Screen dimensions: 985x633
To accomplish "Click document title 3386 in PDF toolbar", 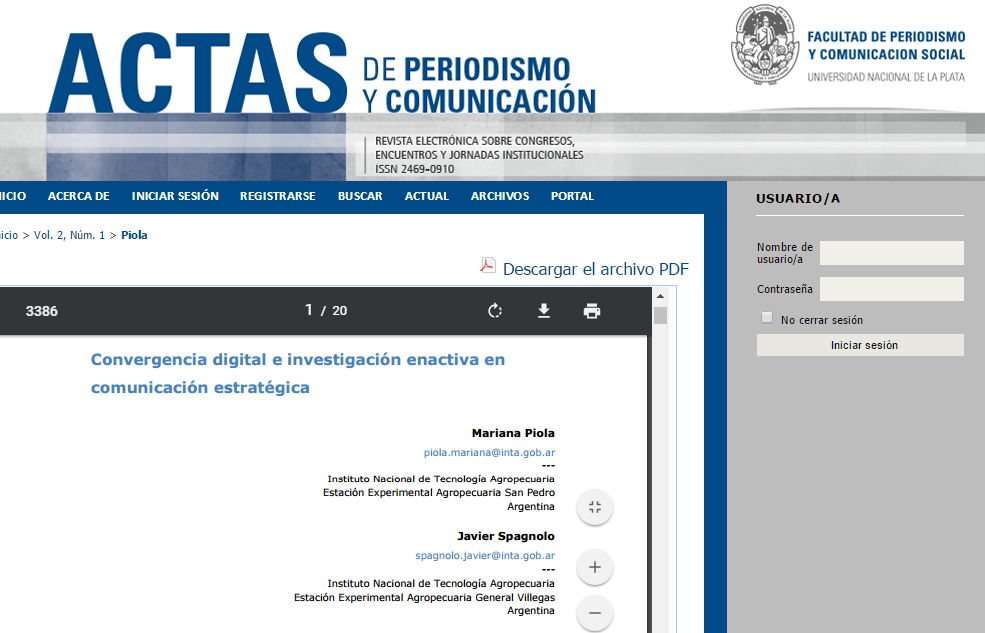I will click(x=41, y=311).
